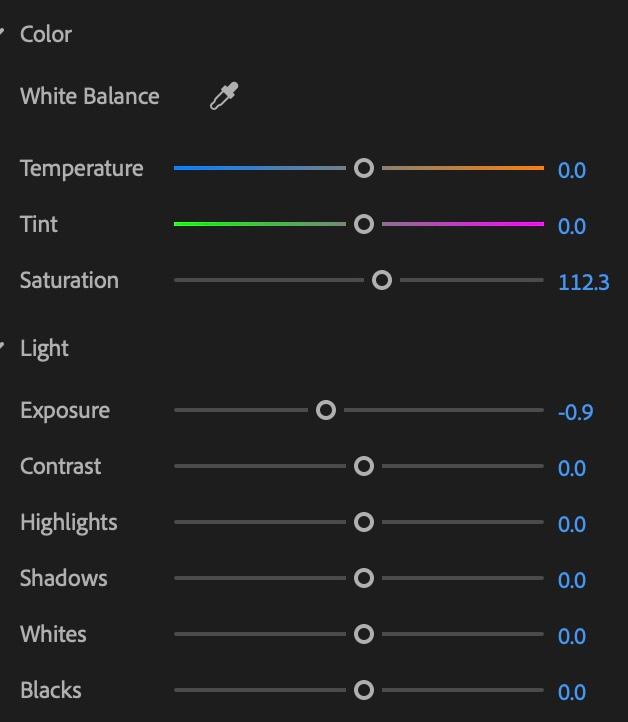Click the Shadows slider handle

364,578
